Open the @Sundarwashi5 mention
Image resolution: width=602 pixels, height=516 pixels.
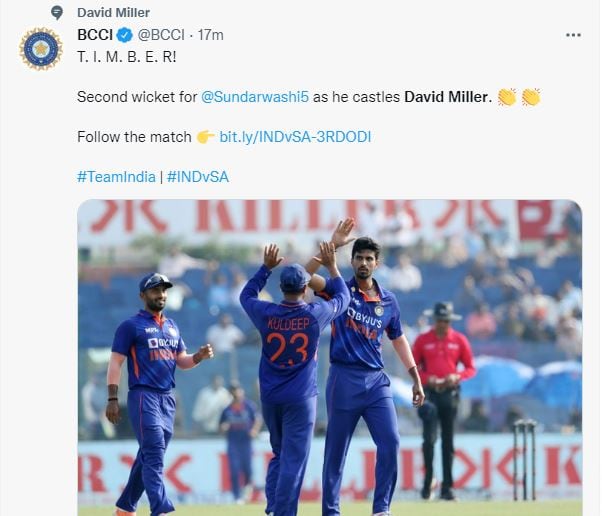point(255,97)
